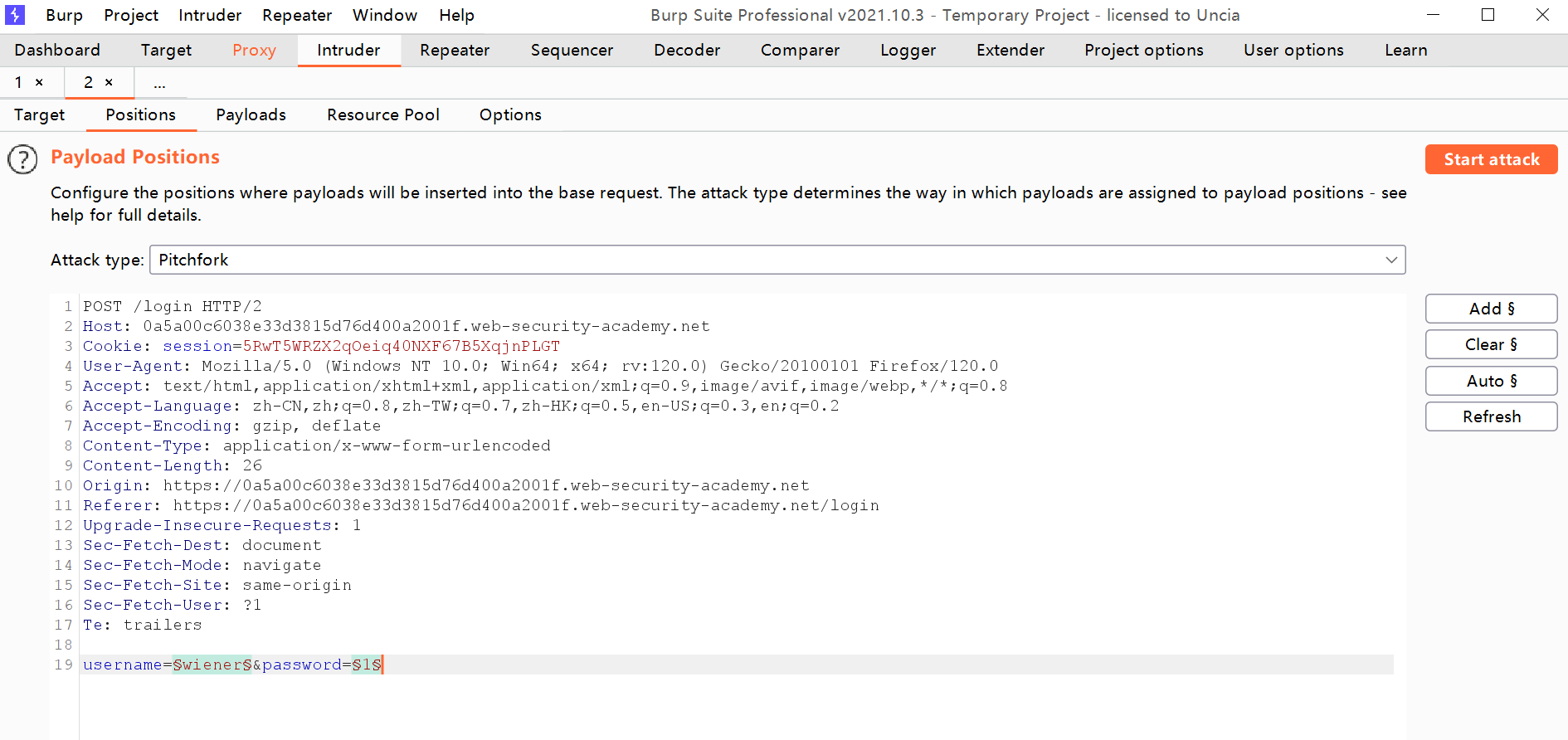Open the Comparer tab

800,50
